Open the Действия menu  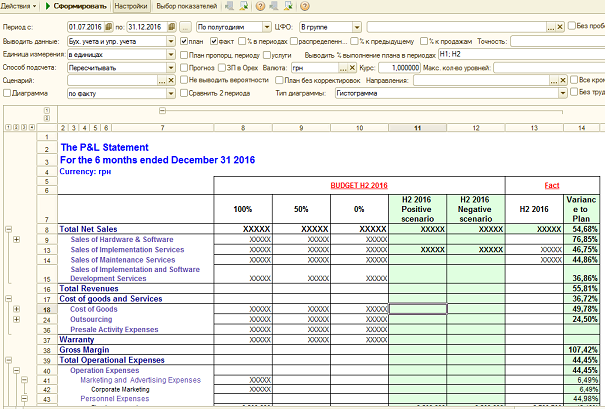click(x=20, y=6)
